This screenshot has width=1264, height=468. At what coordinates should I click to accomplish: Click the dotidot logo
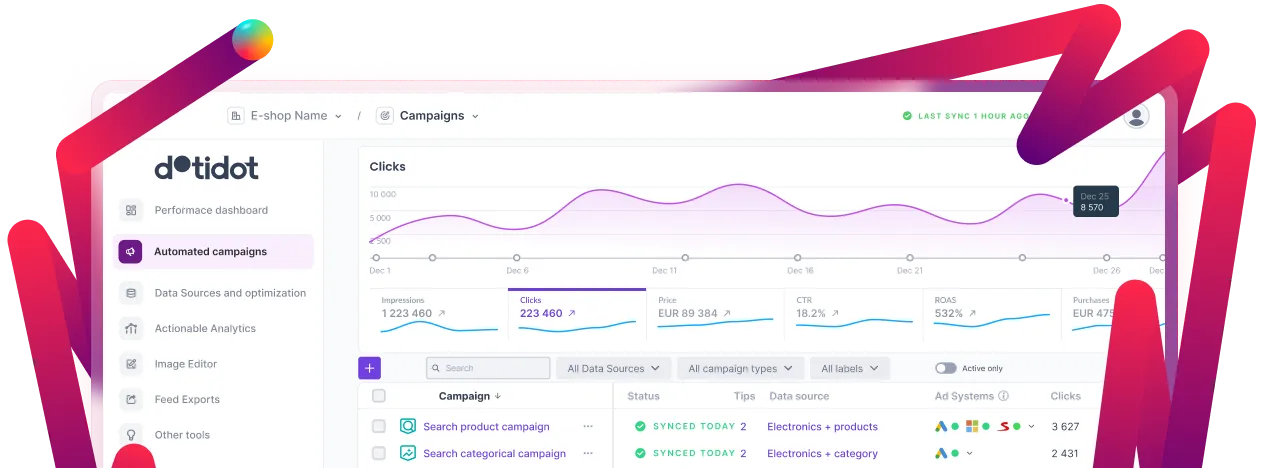tap(207, 167)
